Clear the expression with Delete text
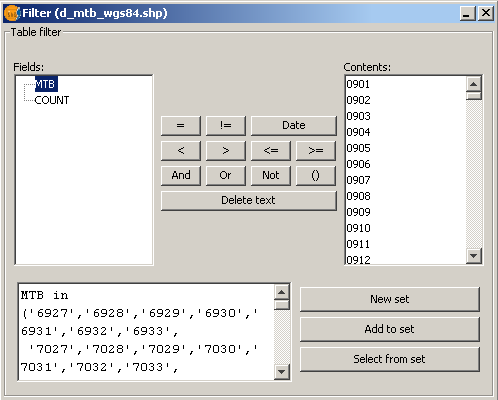This screenshot has width=498, height=400. (249, 201)
